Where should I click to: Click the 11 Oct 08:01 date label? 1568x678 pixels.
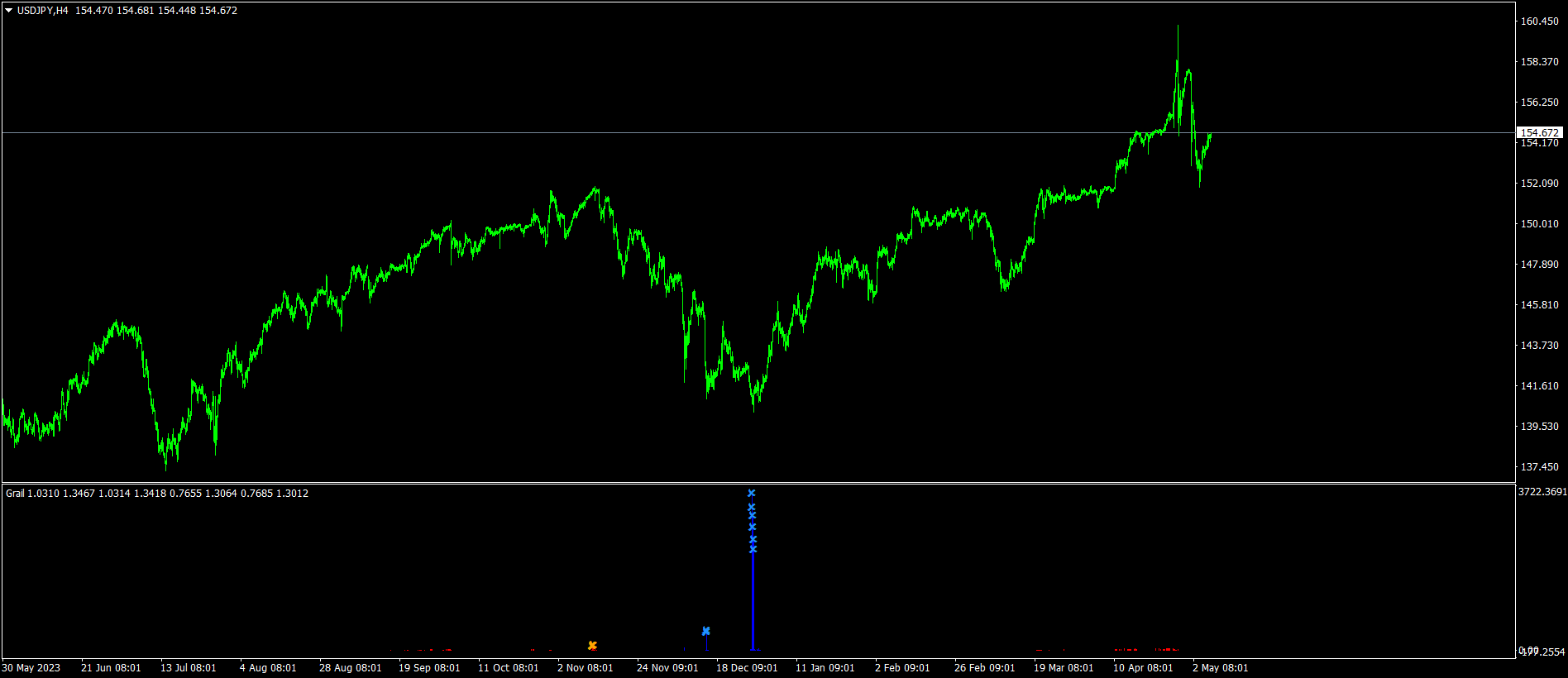coord(508,668)
